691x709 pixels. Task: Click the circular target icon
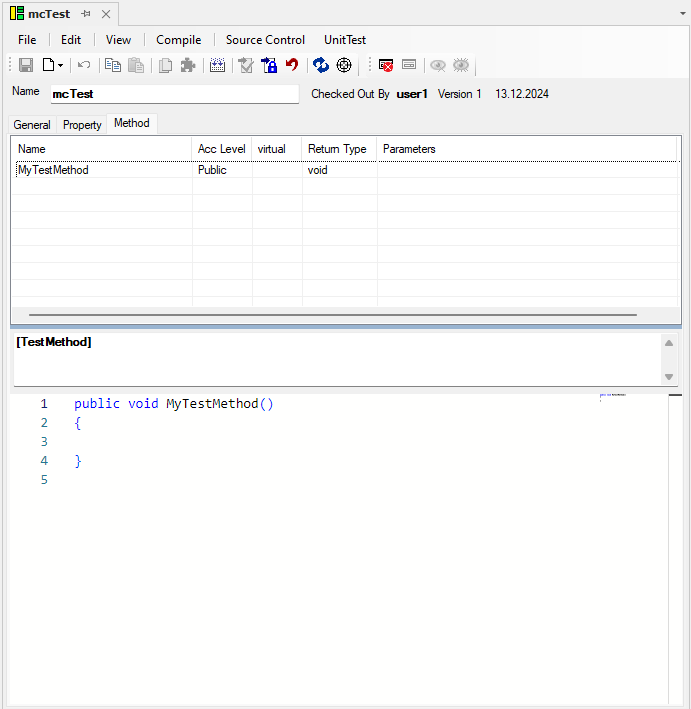[x=344, y=65]
